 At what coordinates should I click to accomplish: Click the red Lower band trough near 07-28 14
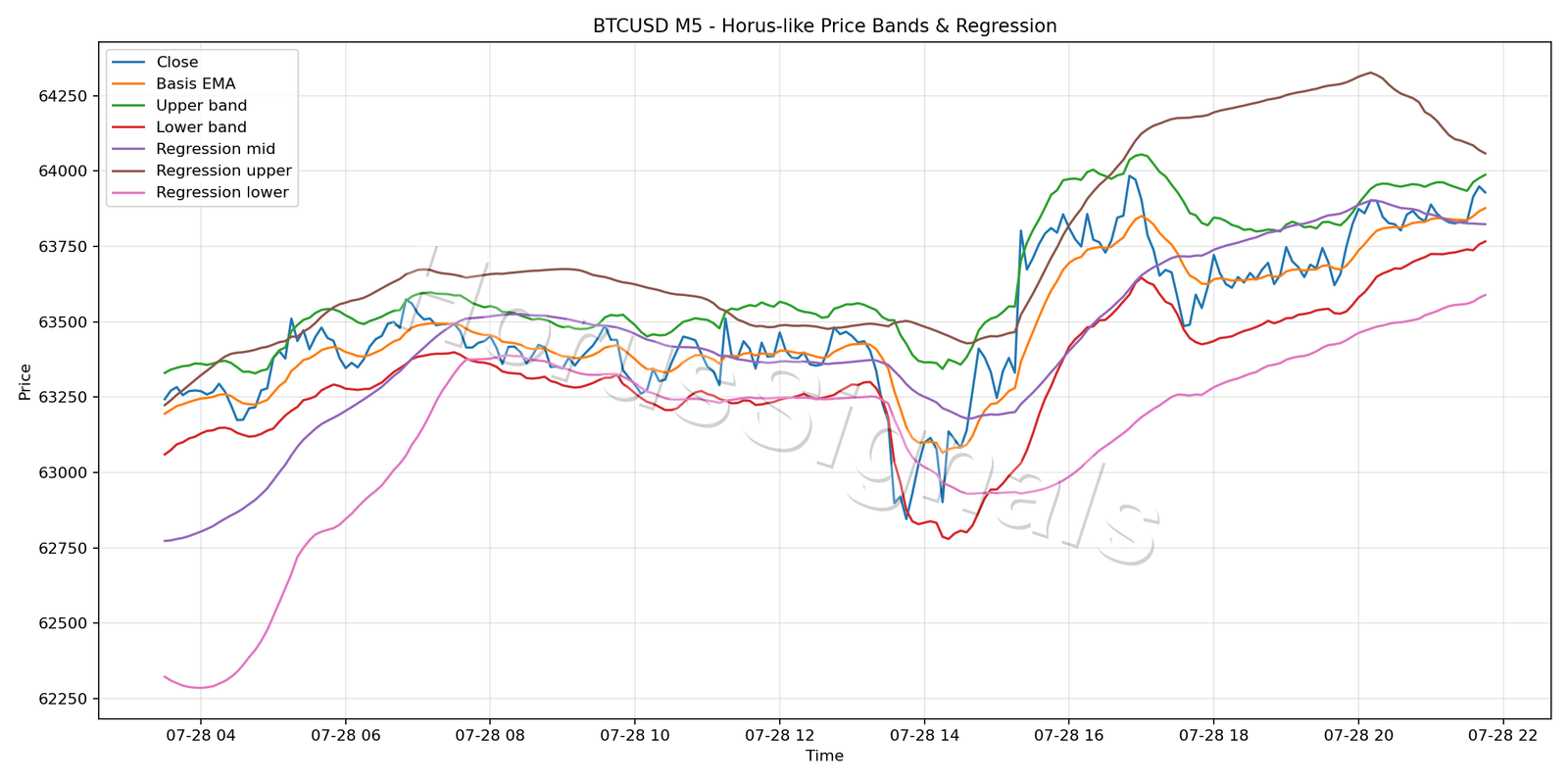[x=948, y=538]
